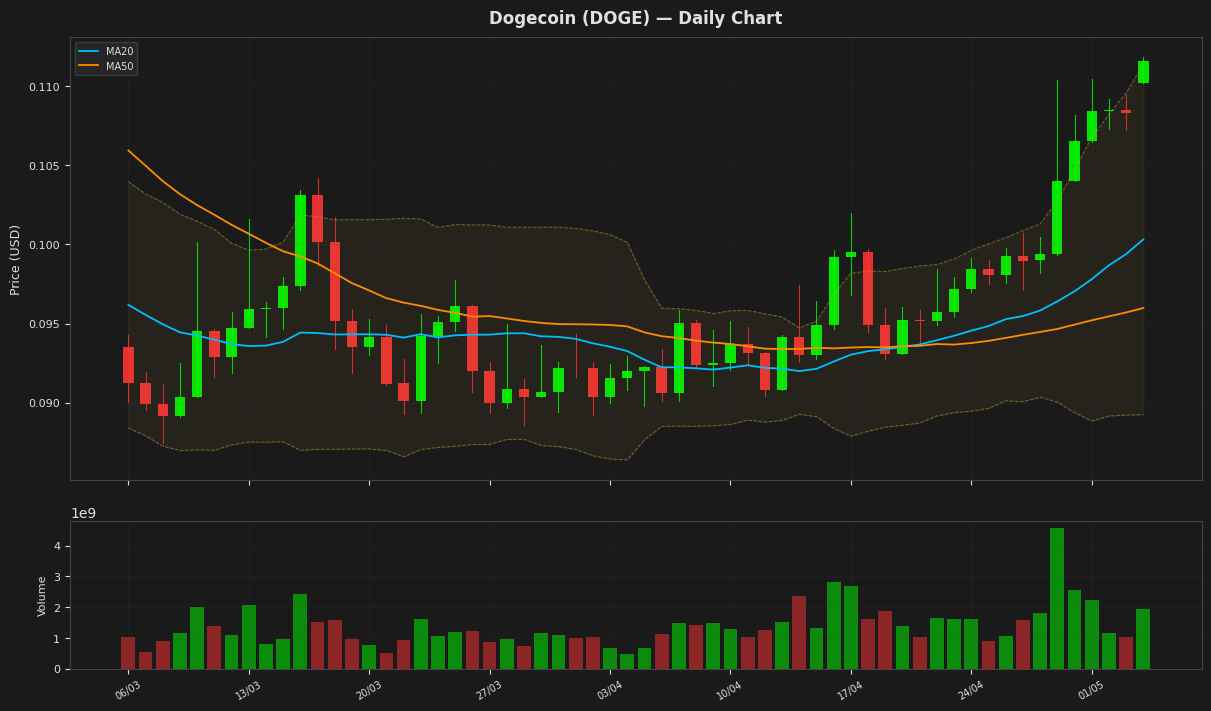This screenshot has height=711, width=1211.
Task: Select the MA20 legend label
Action: 119,51
